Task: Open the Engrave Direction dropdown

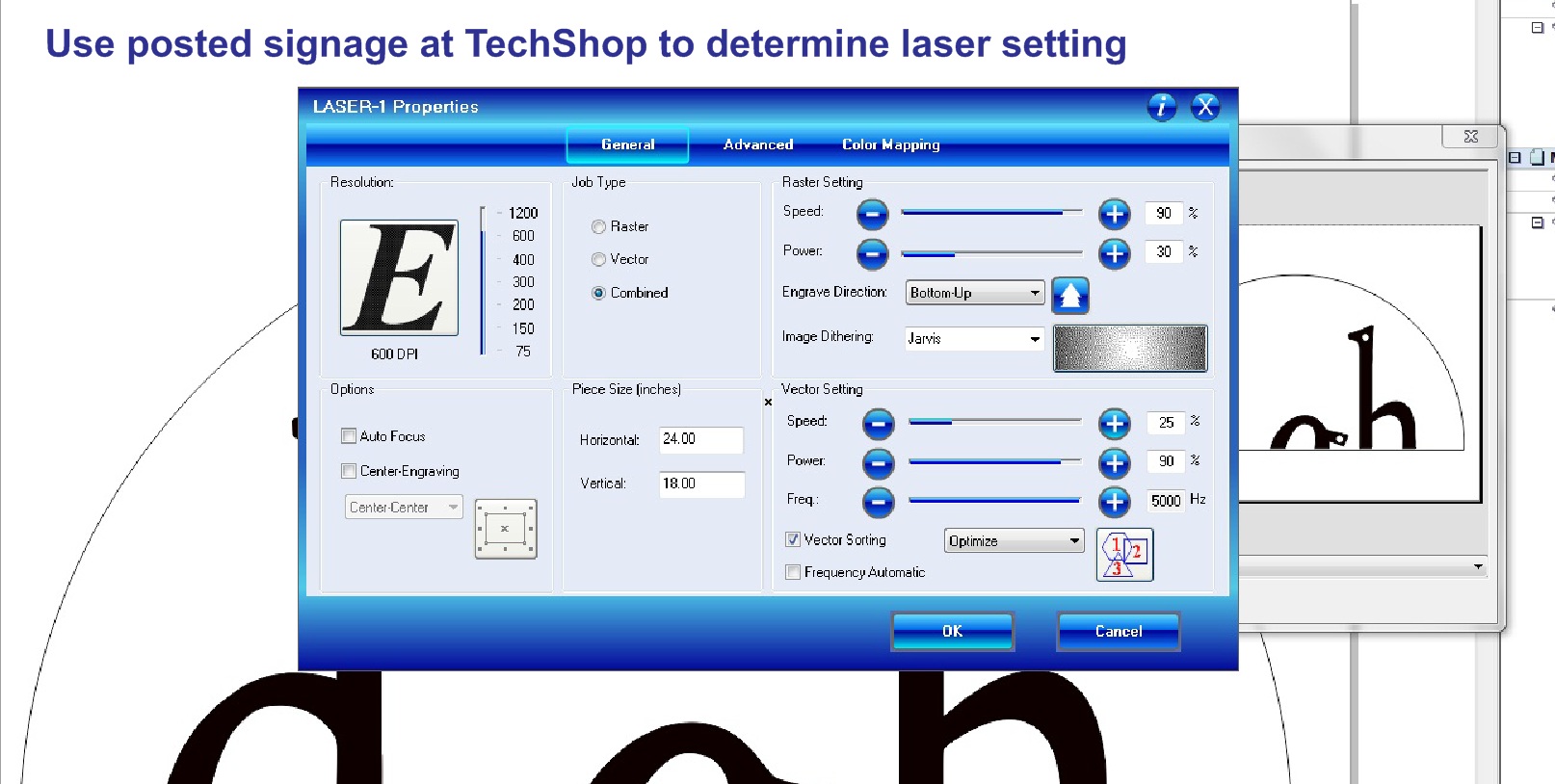Action: 975,293
